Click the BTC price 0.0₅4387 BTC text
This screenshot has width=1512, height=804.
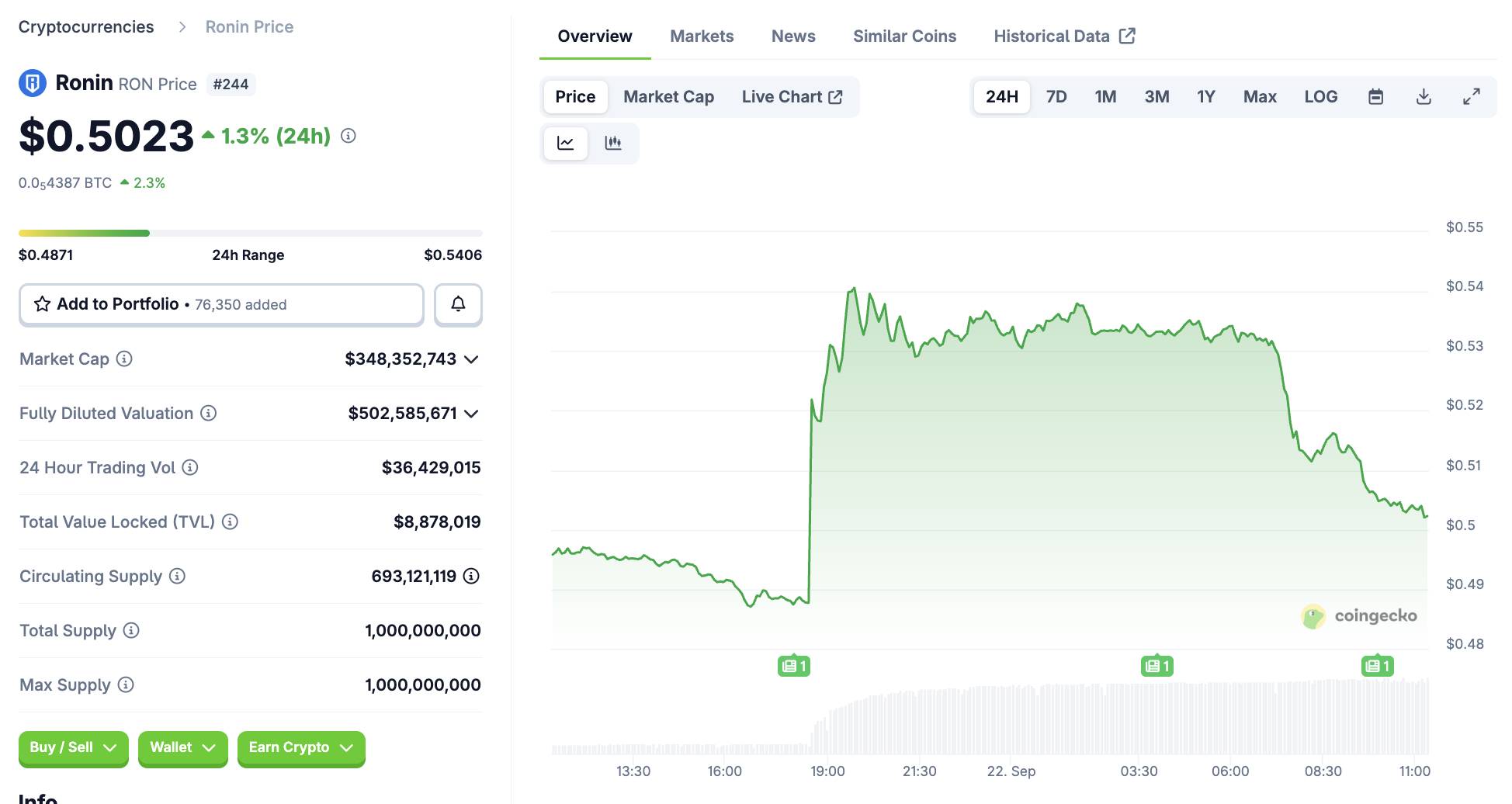pos(65,183)
